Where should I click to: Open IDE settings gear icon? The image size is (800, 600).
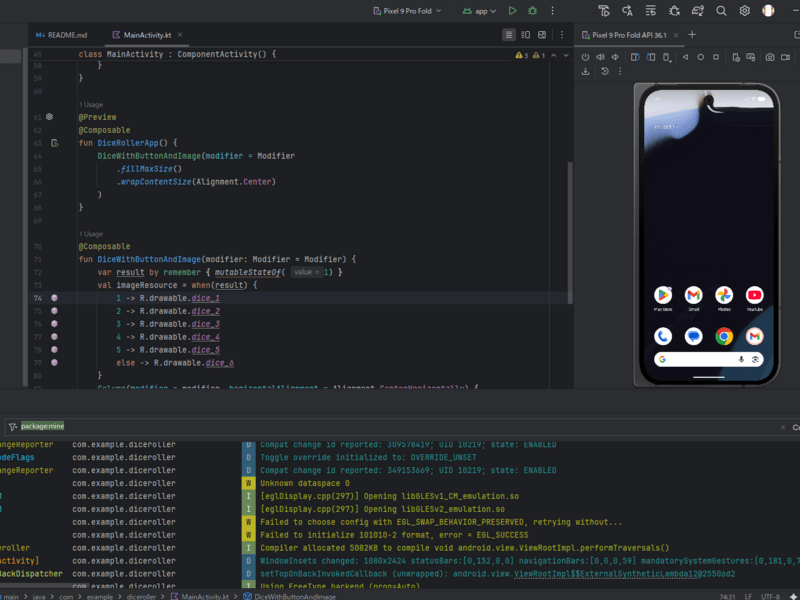click(745, 11)
